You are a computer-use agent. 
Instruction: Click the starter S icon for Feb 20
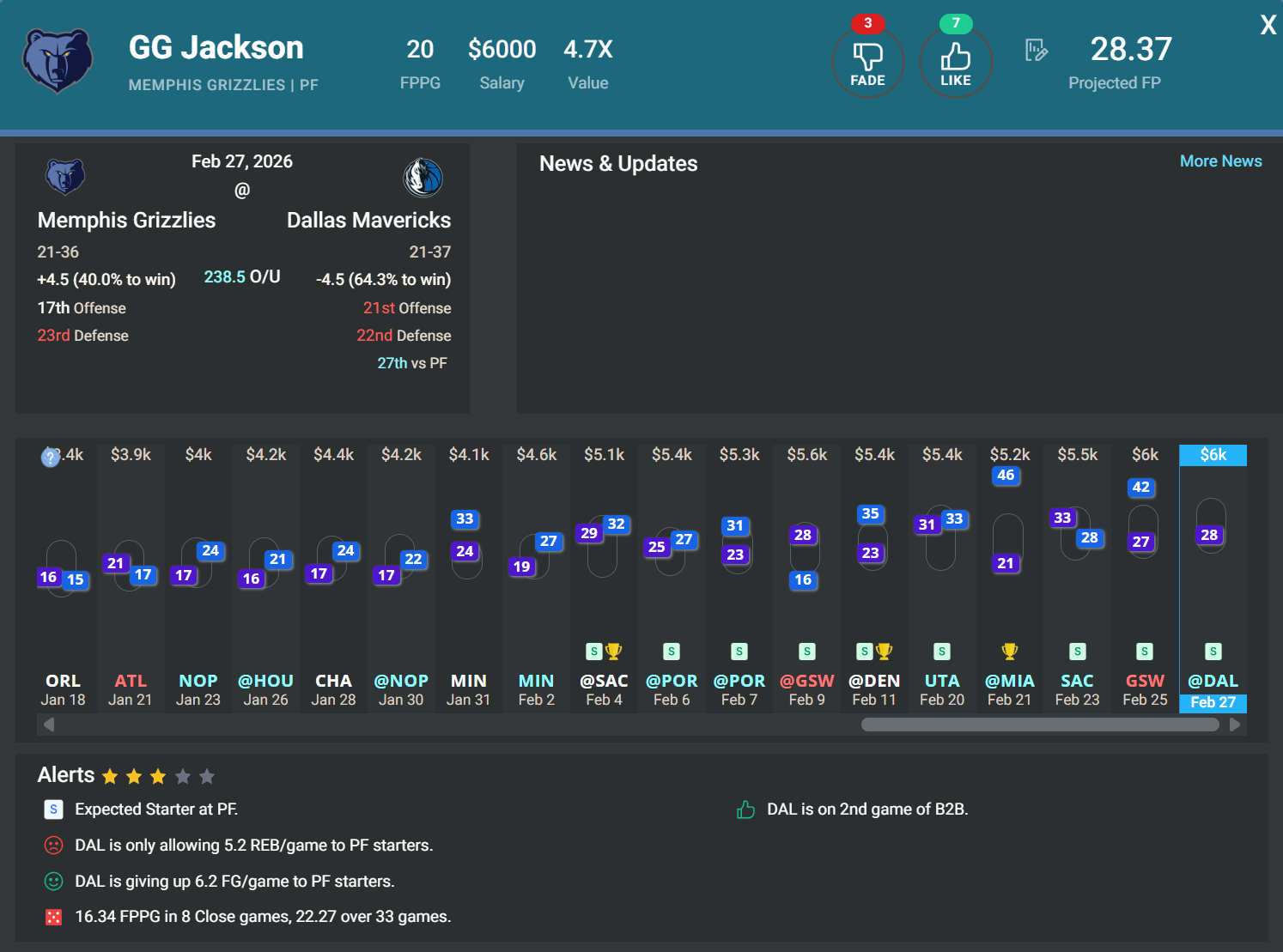(942, 652)
